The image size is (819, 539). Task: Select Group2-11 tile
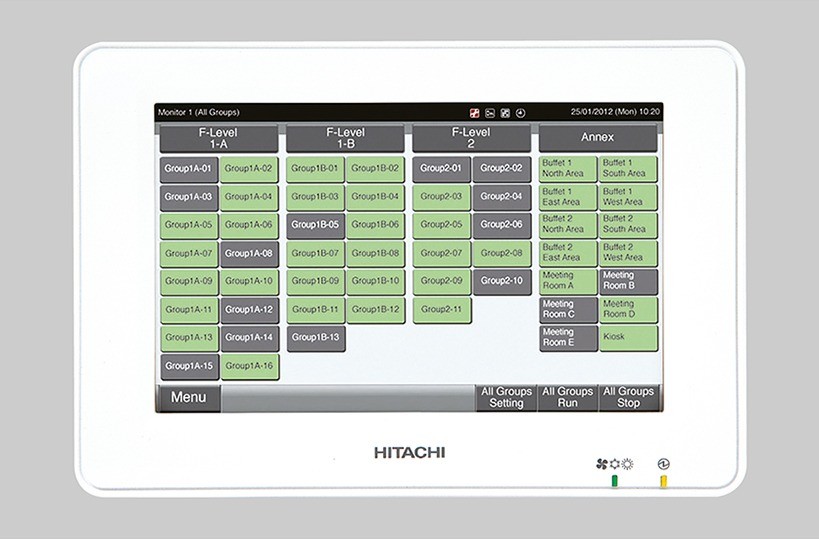coord(442,310)
